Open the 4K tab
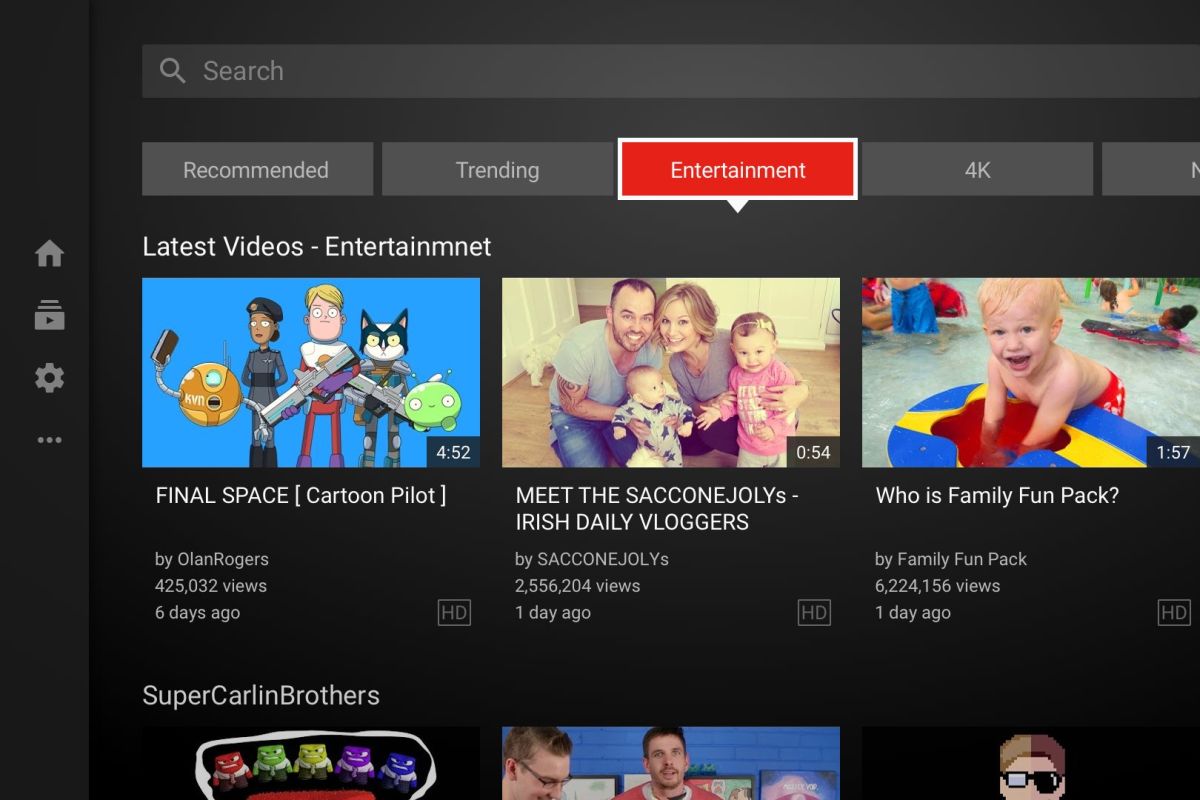The width and height of the screenshot is (1200, 800). [x=977, y=169]
